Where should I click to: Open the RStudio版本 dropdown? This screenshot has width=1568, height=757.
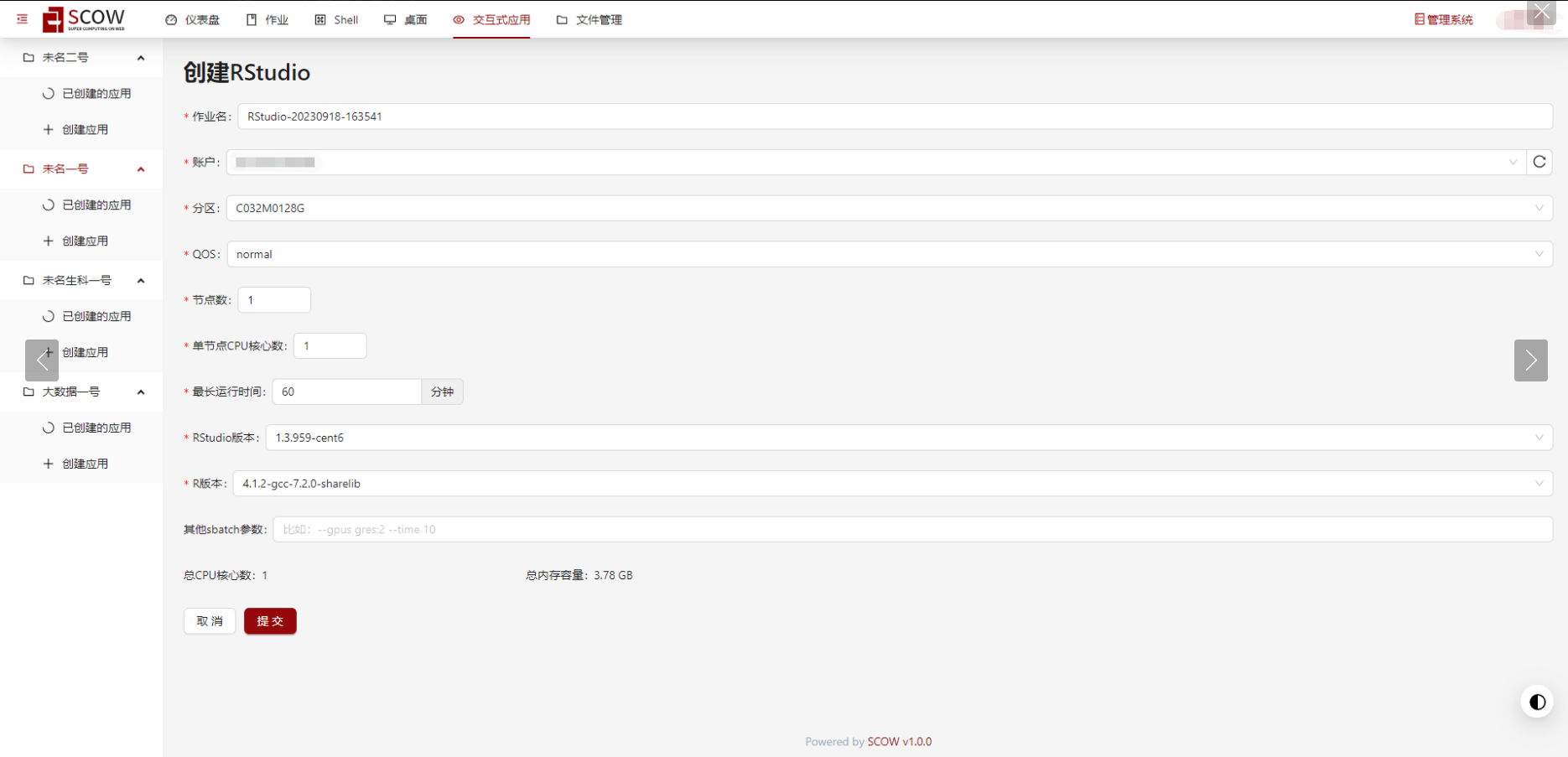[909, 438]
